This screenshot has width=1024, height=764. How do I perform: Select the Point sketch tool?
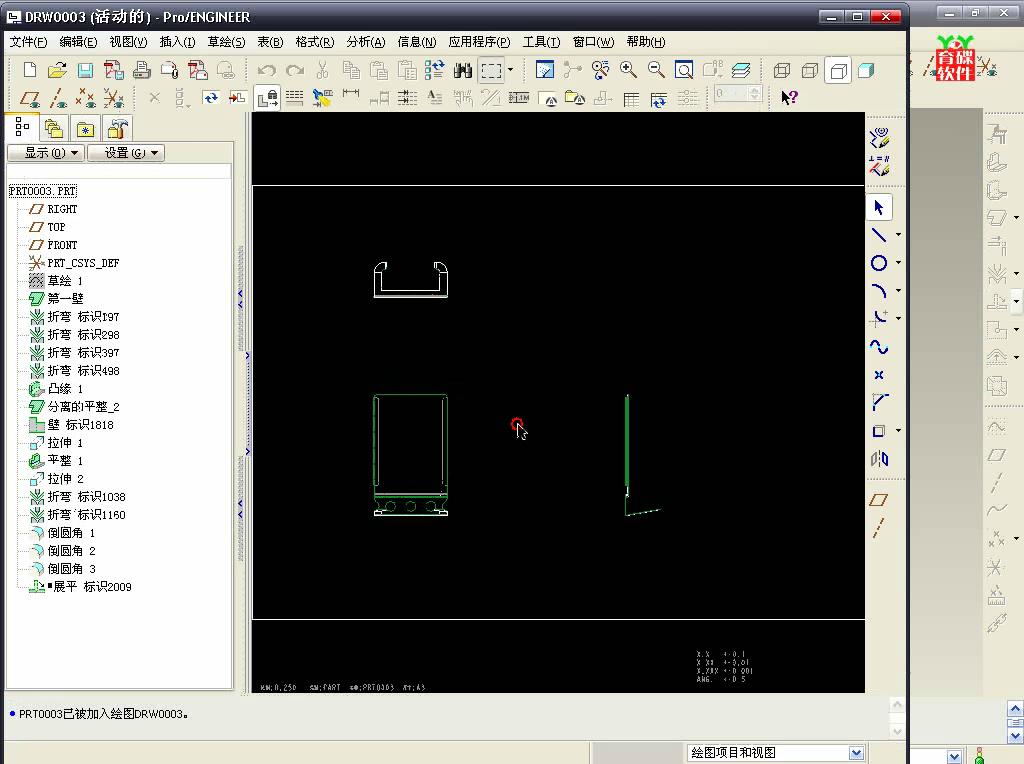pos(879,375)
